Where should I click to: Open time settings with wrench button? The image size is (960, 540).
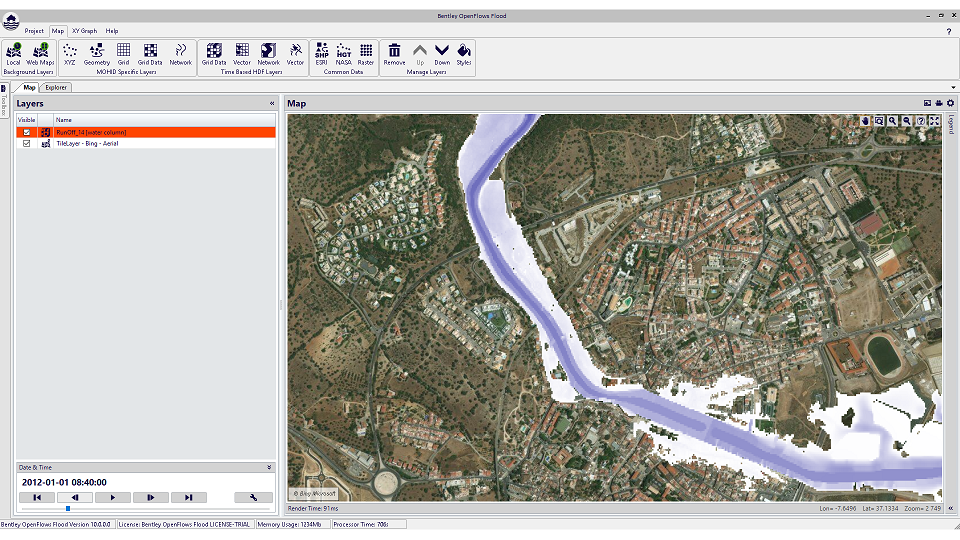[253, 497]
